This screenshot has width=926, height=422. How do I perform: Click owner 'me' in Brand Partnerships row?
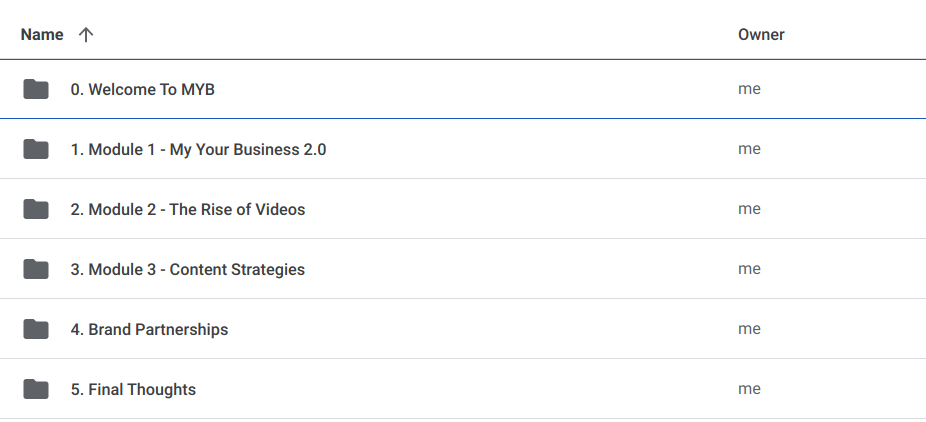point(749,329)
